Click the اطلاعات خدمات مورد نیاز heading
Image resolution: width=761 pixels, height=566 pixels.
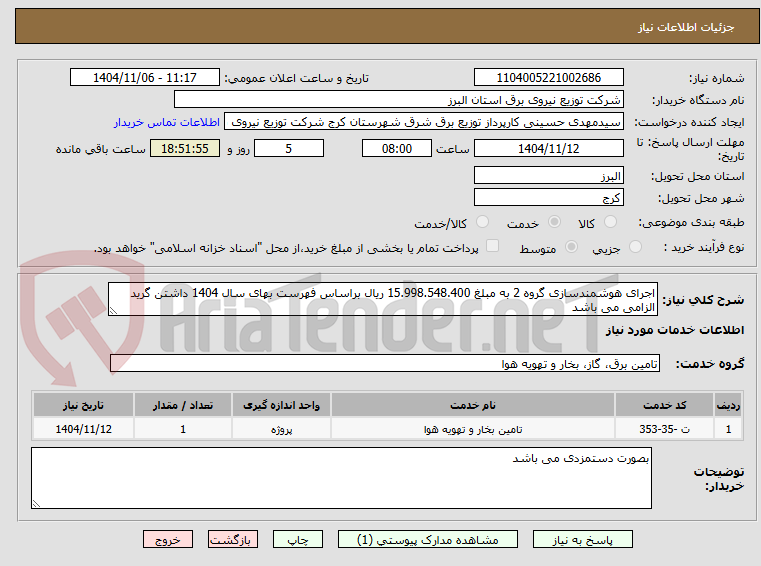click(675, 330)
